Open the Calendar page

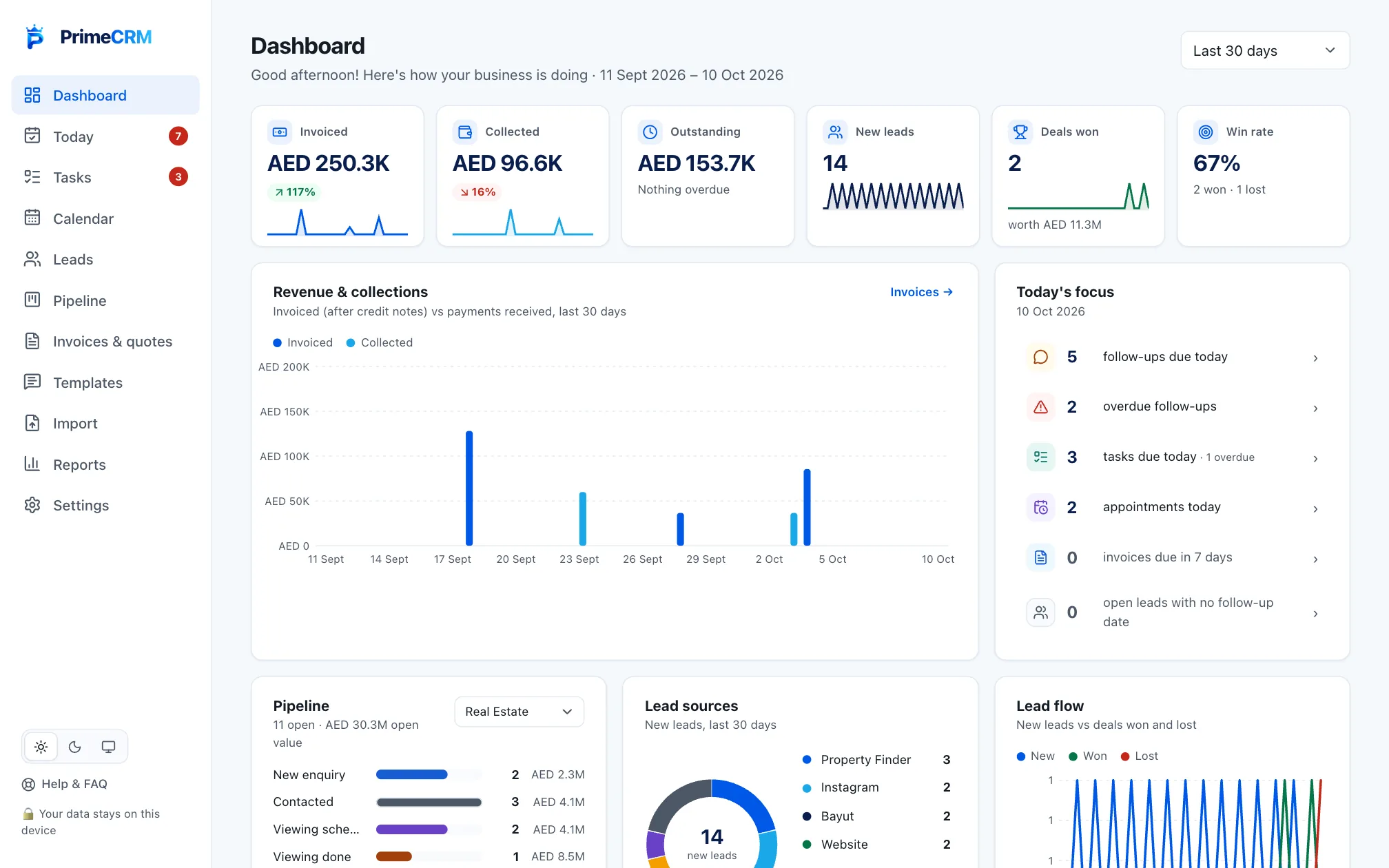[105, 218]
